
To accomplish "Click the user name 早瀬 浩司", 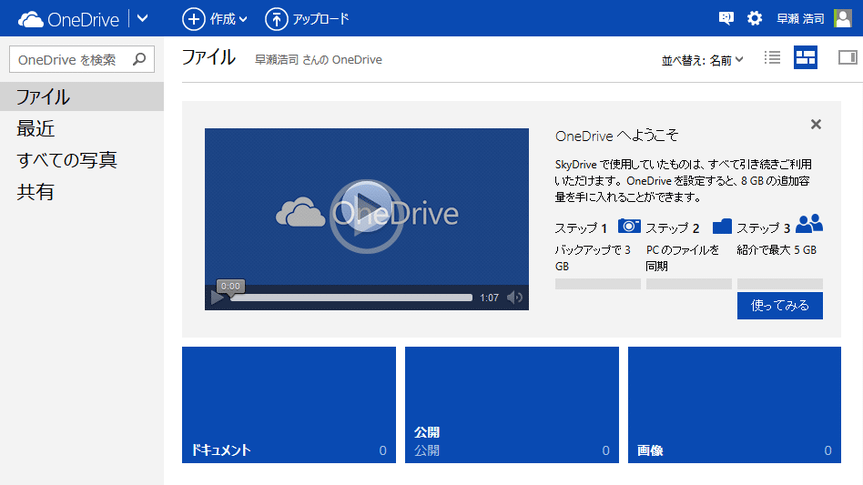I will coord(800,19).
